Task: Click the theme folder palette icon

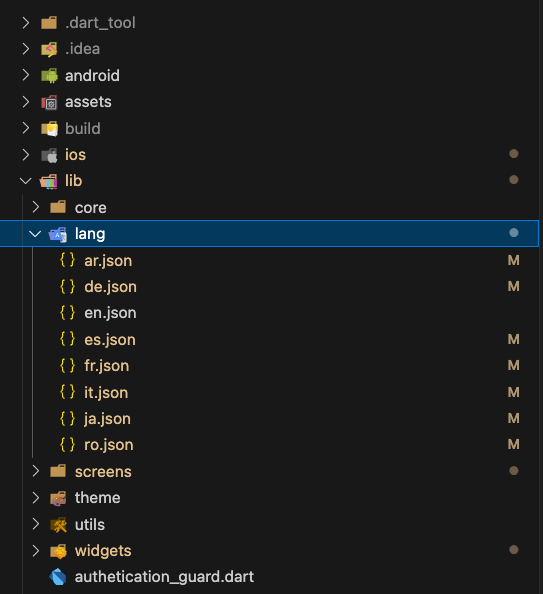Action: click(x=58, y=498)
